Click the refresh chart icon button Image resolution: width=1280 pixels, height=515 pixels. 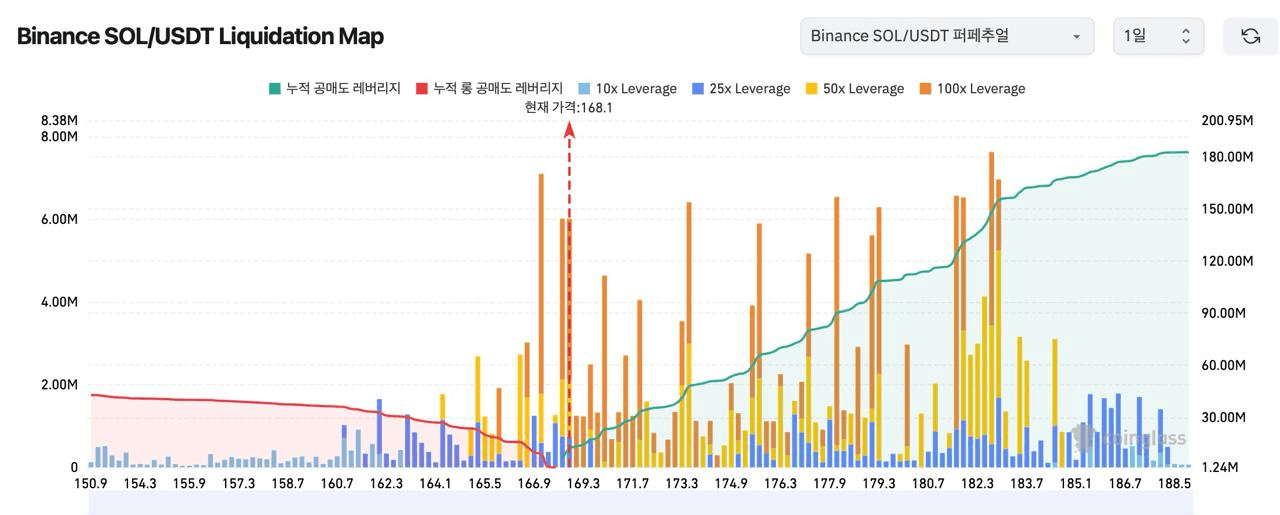tap(1250, 36)
